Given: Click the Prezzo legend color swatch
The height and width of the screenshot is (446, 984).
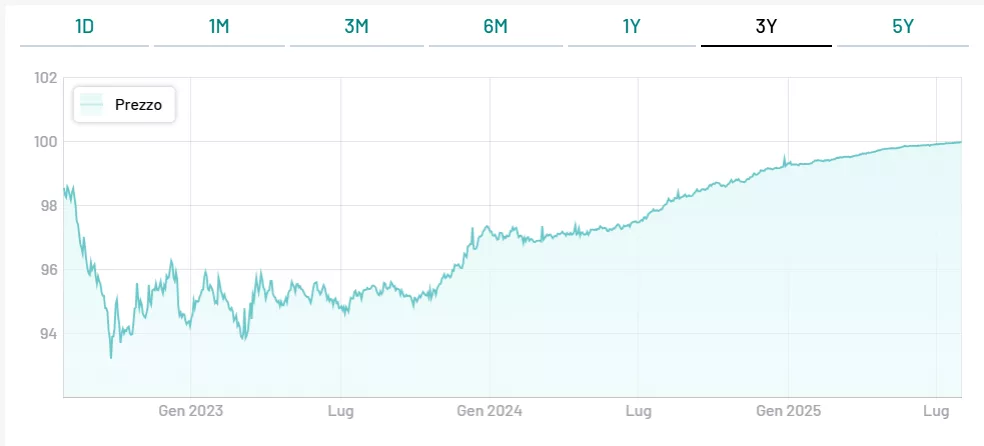Looking at the screenshot, I should (92, 104).
